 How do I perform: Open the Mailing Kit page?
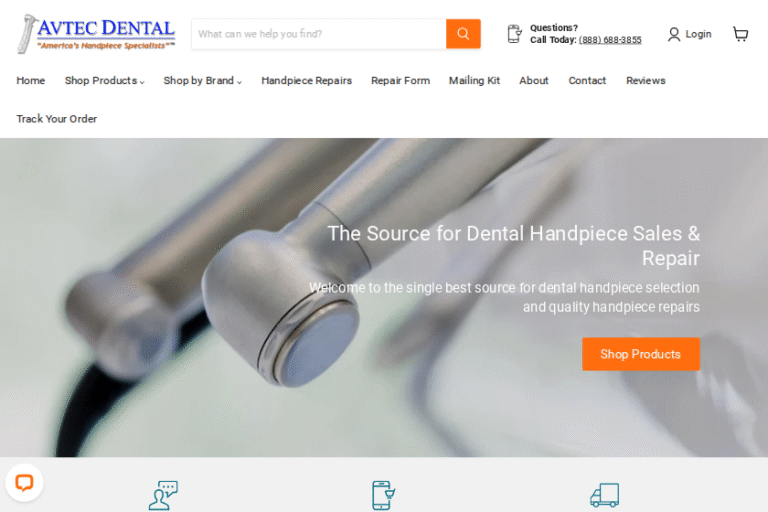tap(474, 81)
